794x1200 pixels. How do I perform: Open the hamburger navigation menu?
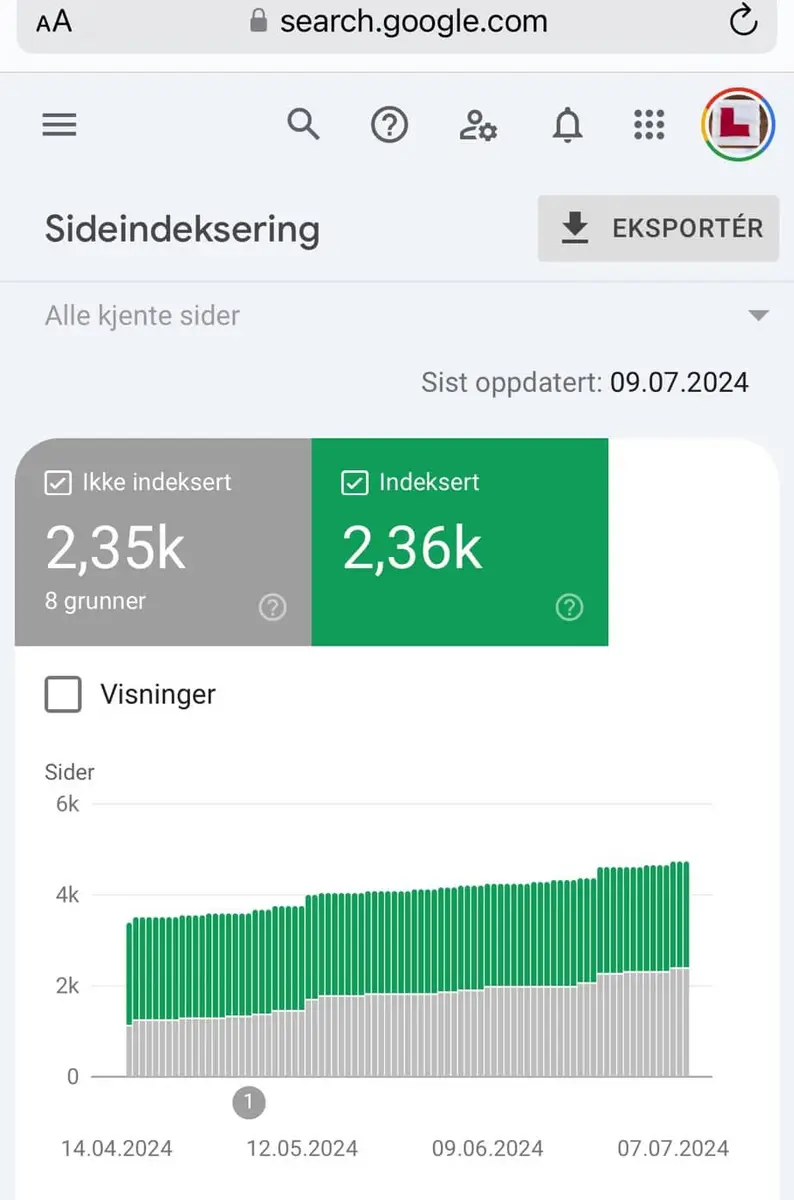click(x=60, y=125)
